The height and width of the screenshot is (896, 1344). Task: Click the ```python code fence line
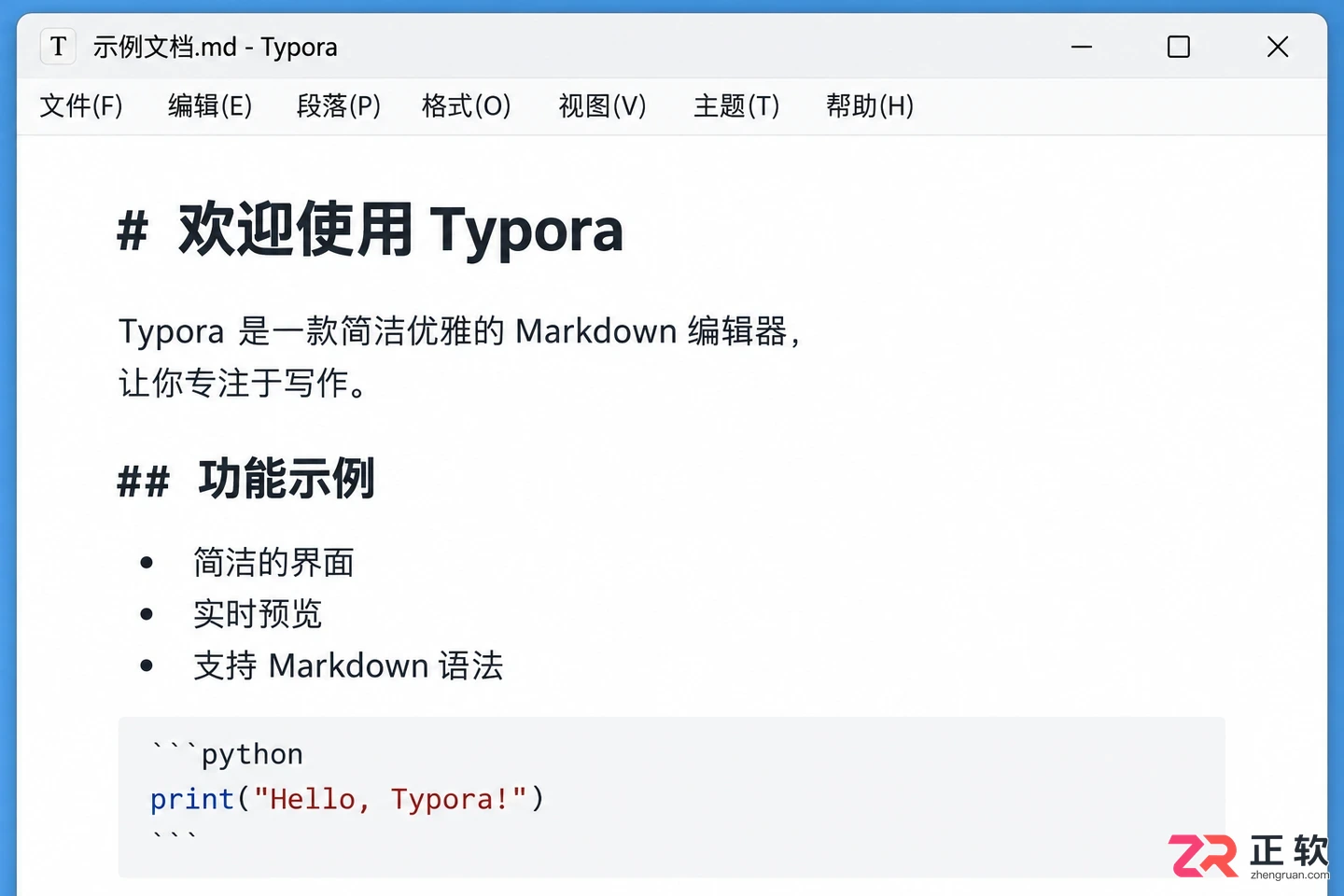227,753
